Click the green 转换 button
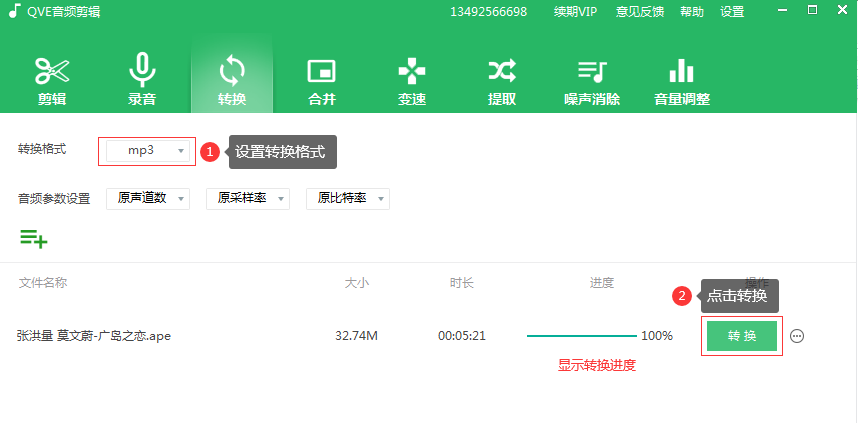Image resolution: width=858 pixels, height=423 pixels. (x=742, y=336)
